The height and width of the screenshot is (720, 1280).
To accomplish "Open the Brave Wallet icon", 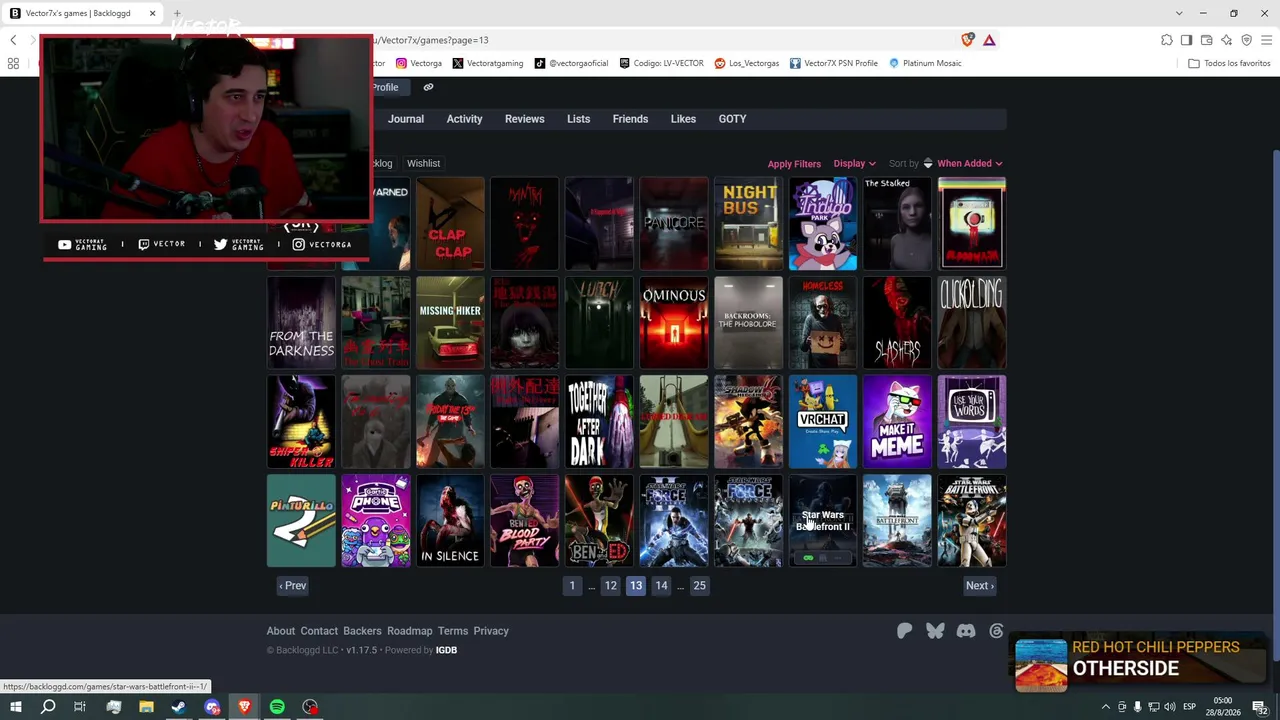I will [1206, 40].
